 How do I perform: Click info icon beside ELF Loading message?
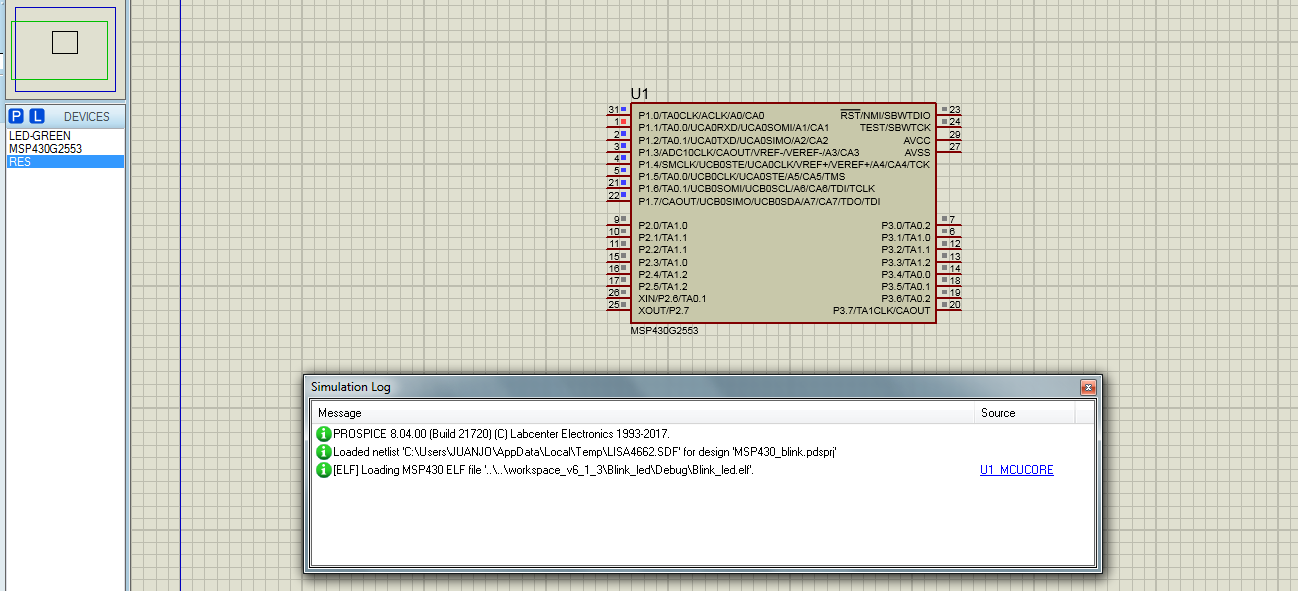click(x=323, y=470)
